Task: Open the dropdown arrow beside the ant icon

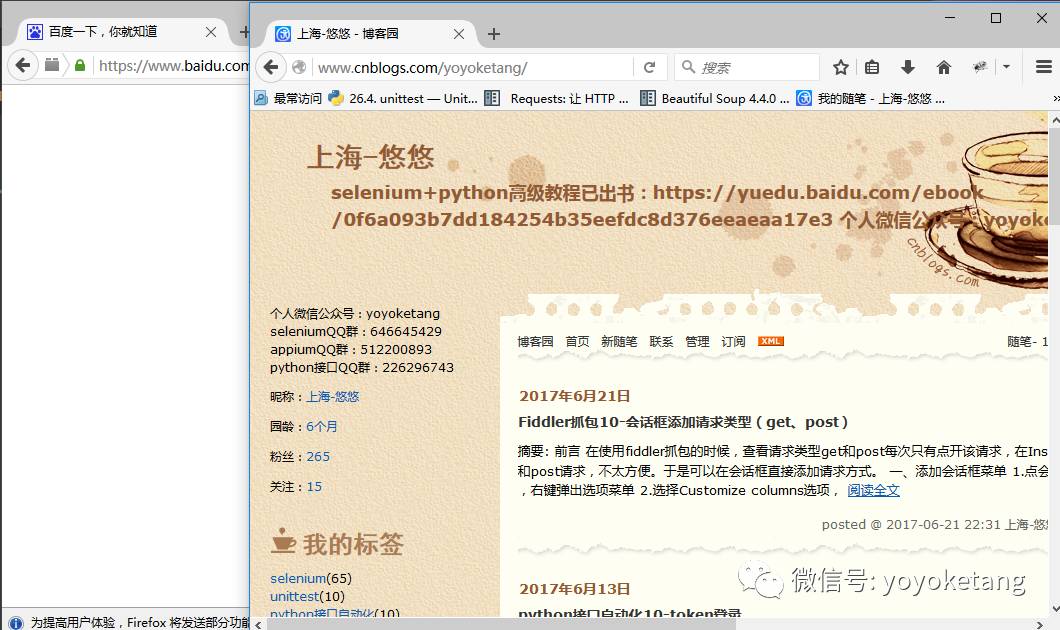Action: pyautogui.click(x=1007, y=67)
